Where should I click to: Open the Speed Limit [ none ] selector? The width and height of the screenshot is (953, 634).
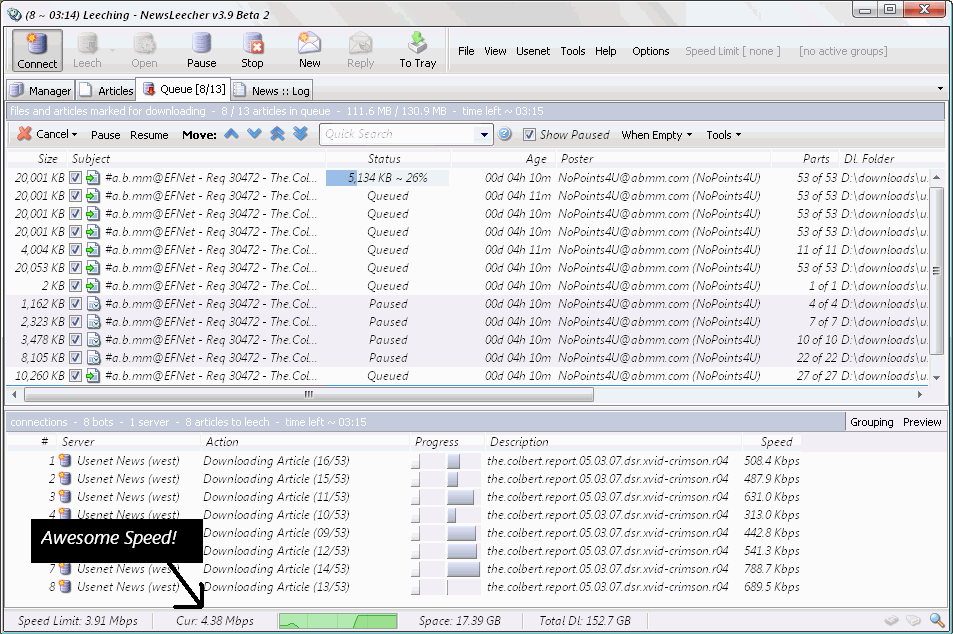tap(732, 51)
